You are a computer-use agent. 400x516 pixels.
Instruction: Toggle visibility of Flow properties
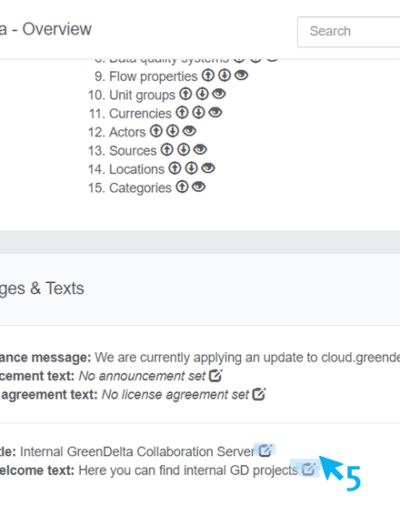(x=241, y=75)
